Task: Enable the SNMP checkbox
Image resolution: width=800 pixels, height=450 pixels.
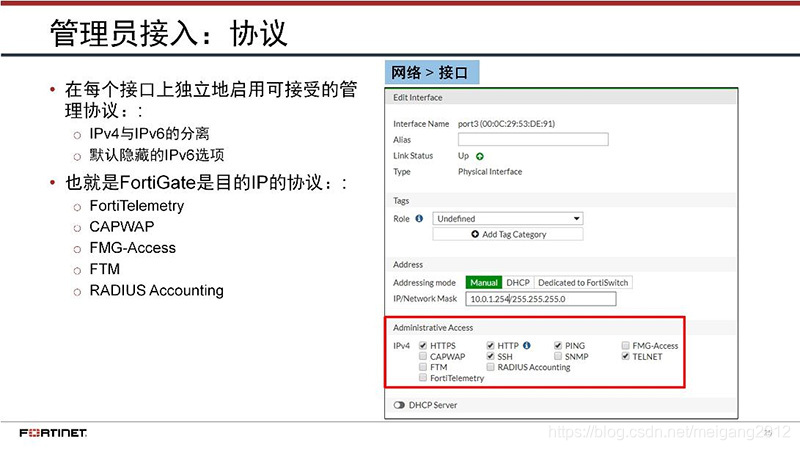Action: pyautogui.click(x=558, y=356)
